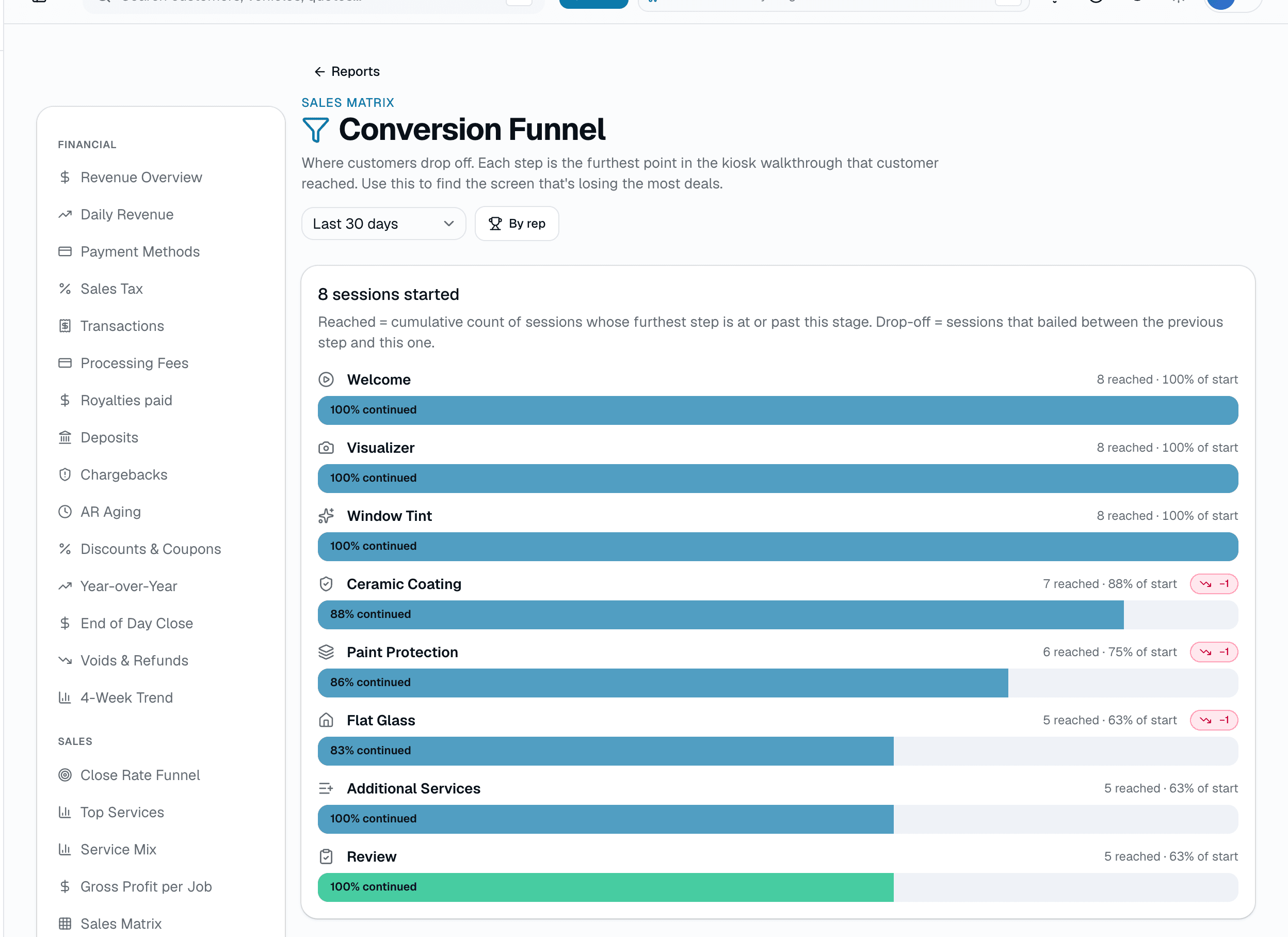Viewport: 1288px width, 937px height.
Task: Click the End of Day Close dollar icon
Action: pos(65,623)
